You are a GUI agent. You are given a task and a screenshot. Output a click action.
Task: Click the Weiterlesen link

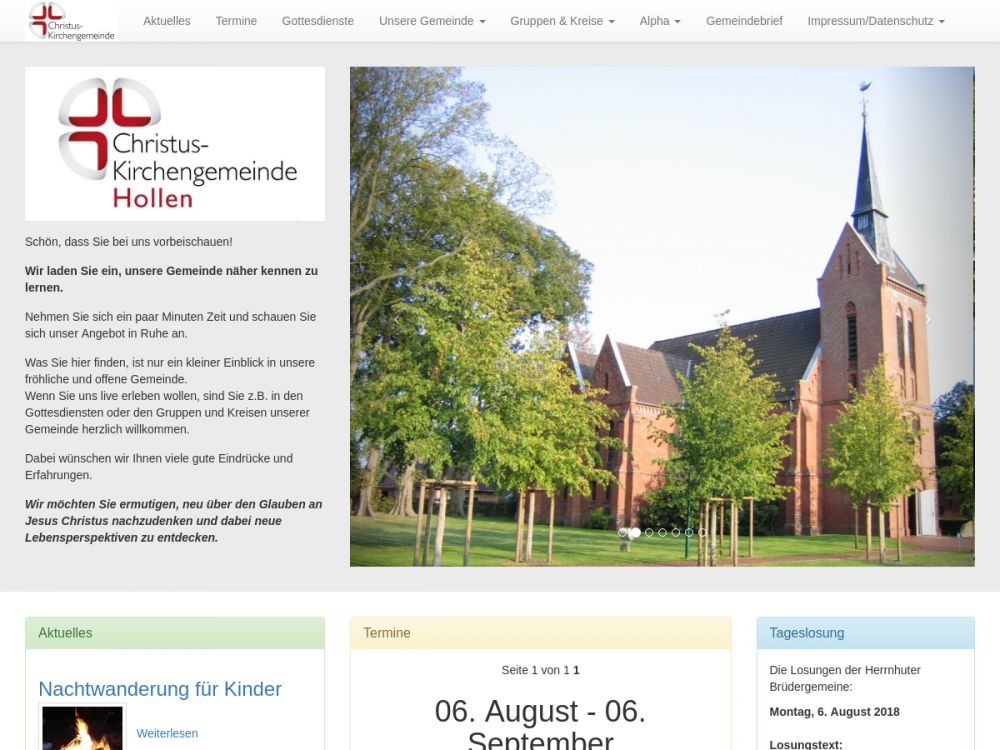point(167,733)
